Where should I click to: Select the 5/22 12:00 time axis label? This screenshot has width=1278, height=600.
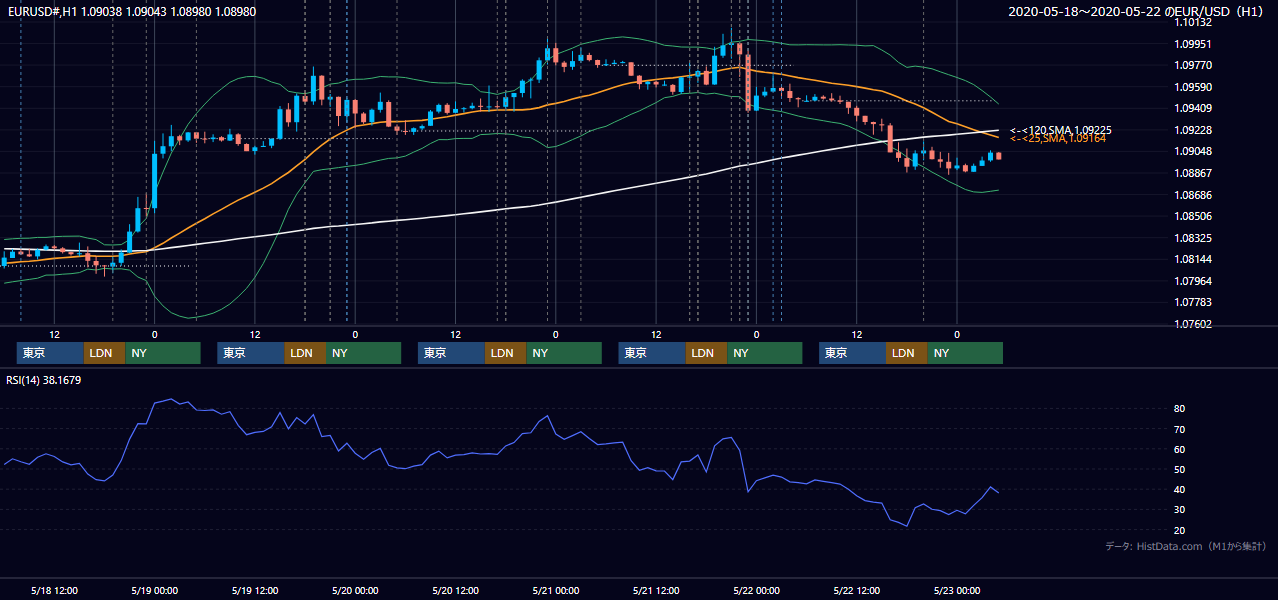coord(856,590)
